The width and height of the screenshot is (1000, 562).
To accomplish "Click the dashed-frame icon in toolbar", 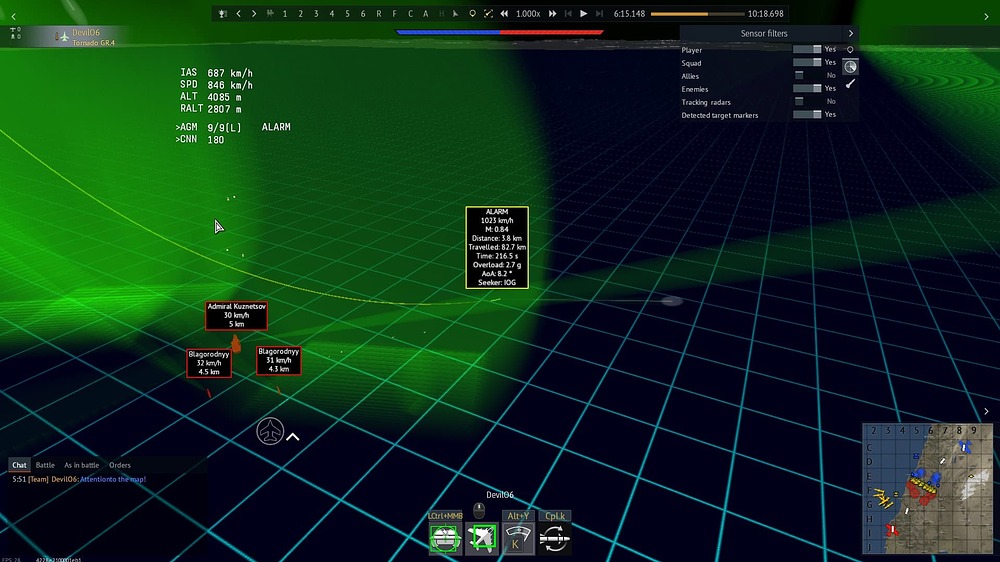I will coord(488,13).
